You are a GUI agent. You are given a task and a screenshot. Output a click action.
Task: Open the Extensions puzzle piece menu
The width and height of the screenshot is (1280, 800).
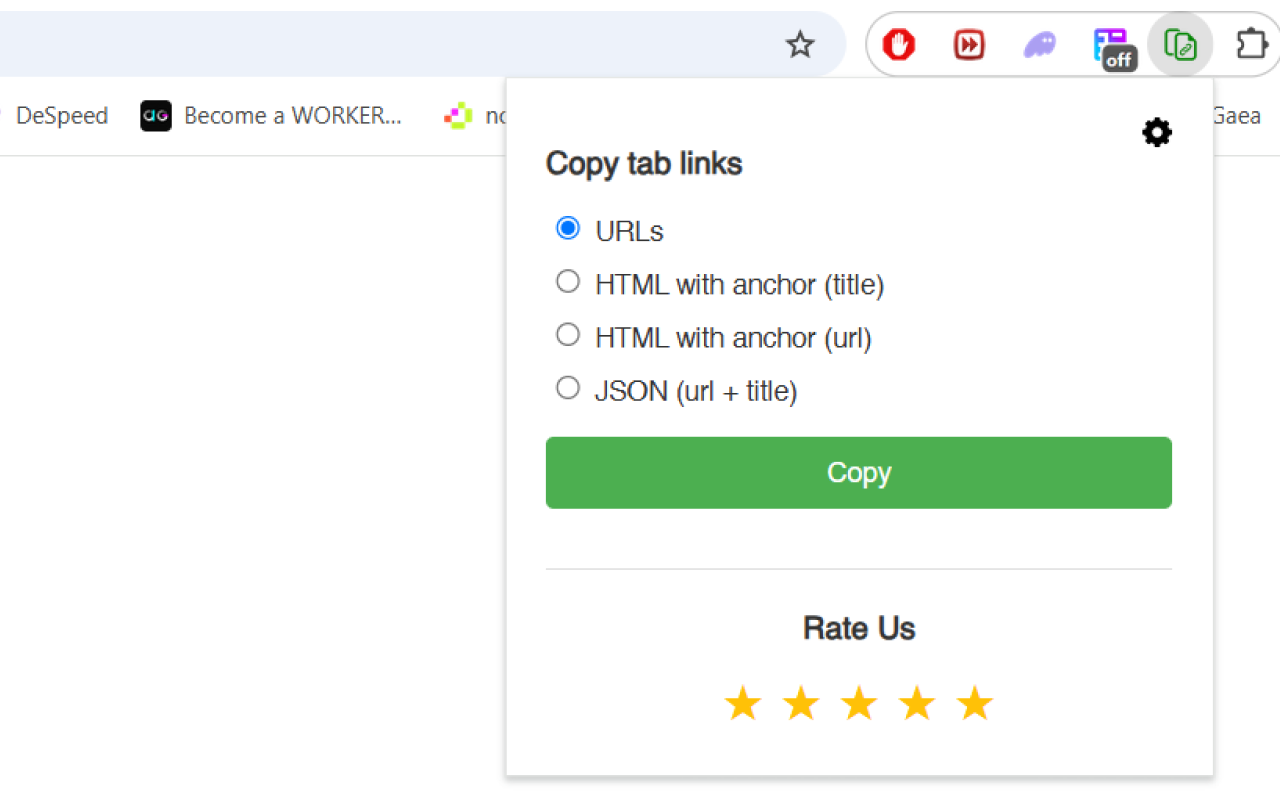pos(1251,45)
